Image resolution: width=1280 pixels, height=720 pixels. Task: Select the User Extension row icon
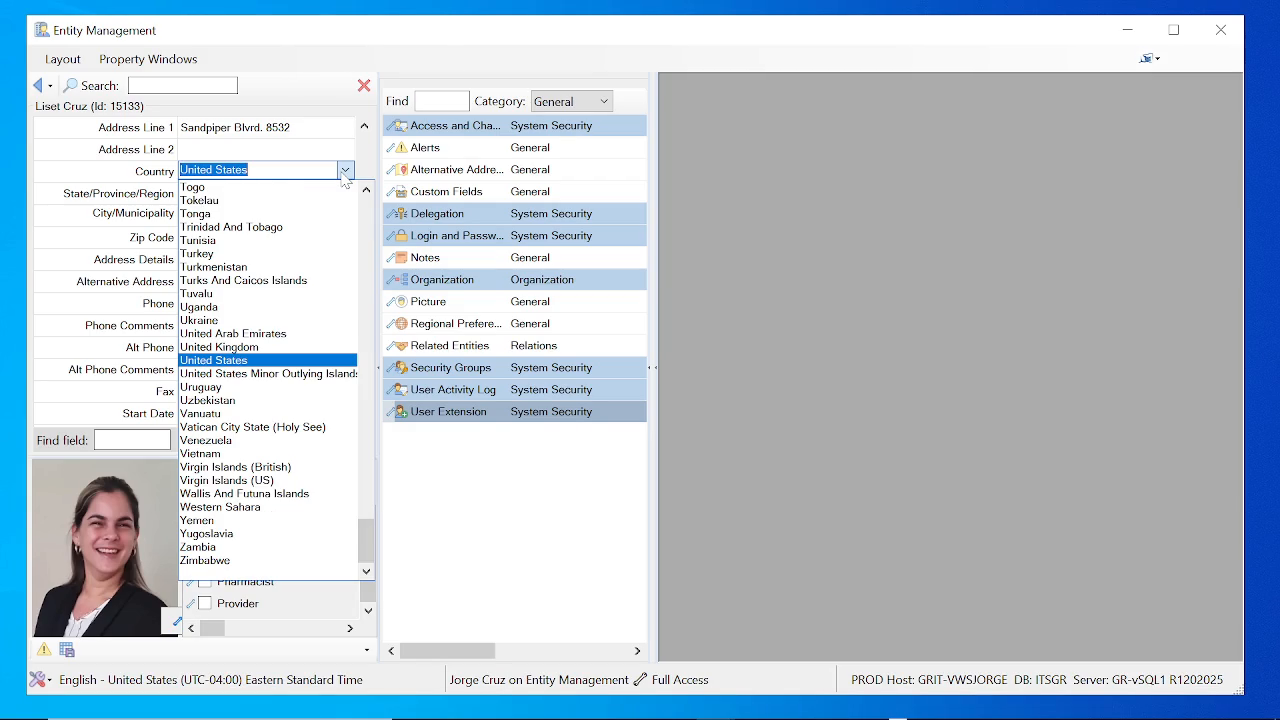(x=400, y=412)
